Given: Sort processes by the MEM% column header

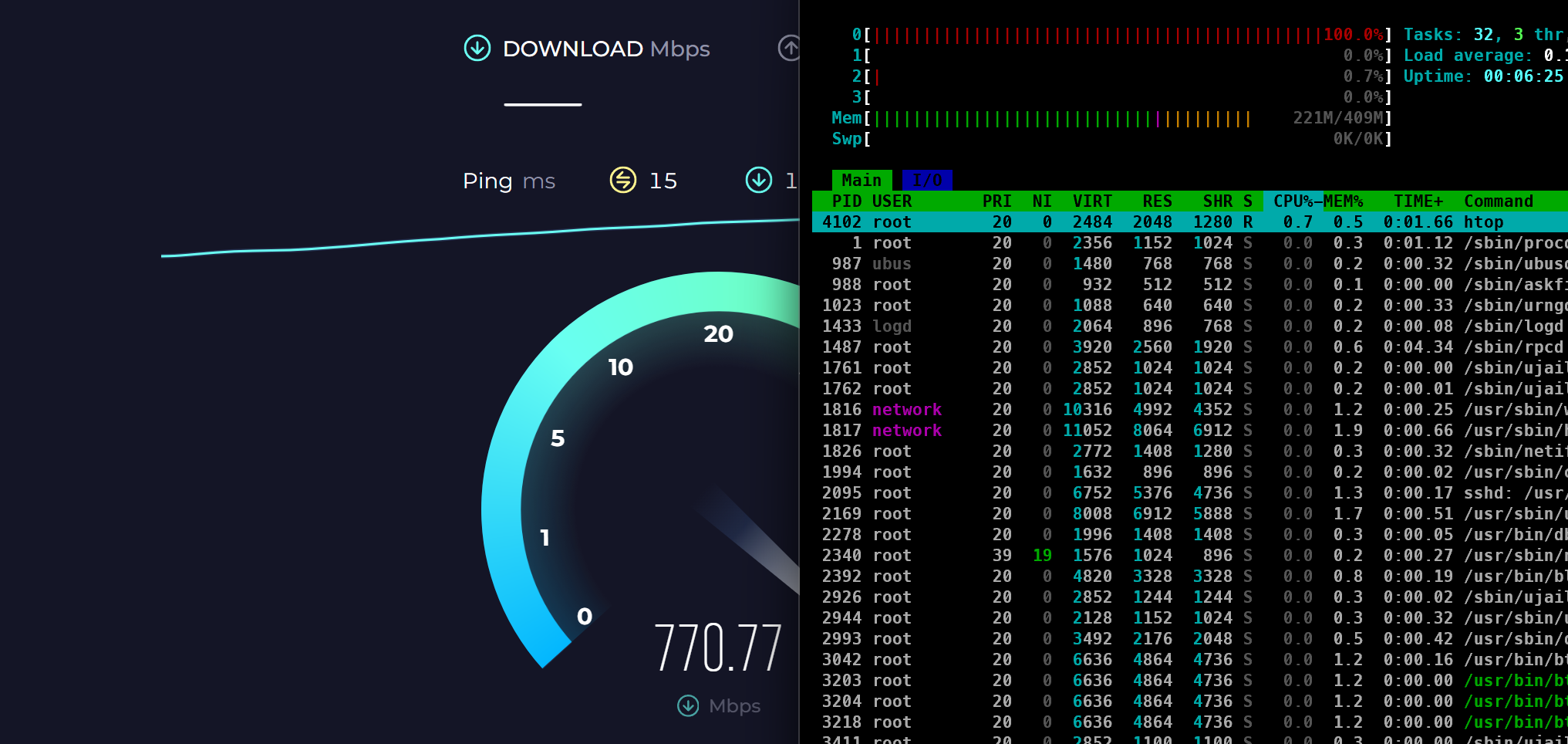Looking at the screenshot, I should (1344, 201).
